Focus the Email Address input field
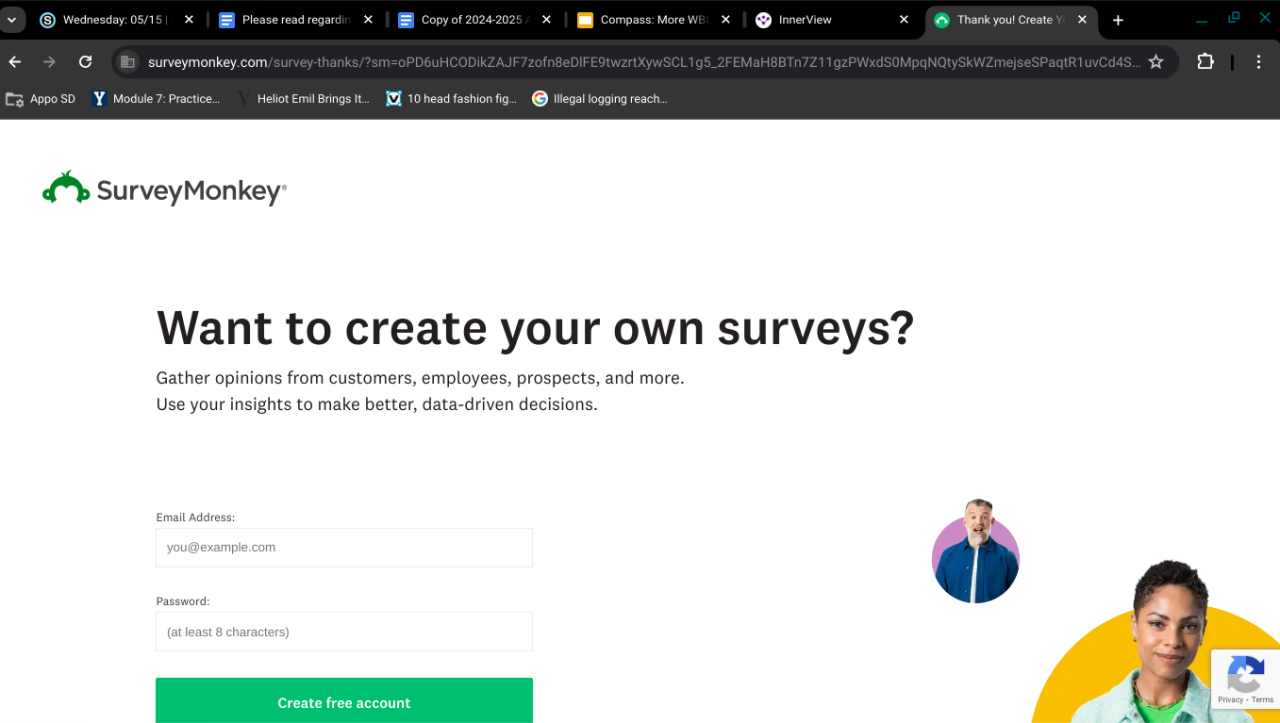Image resolution: width=1280 pixels, height=723 pixels. pyautogui.click(x=344, y=548)
